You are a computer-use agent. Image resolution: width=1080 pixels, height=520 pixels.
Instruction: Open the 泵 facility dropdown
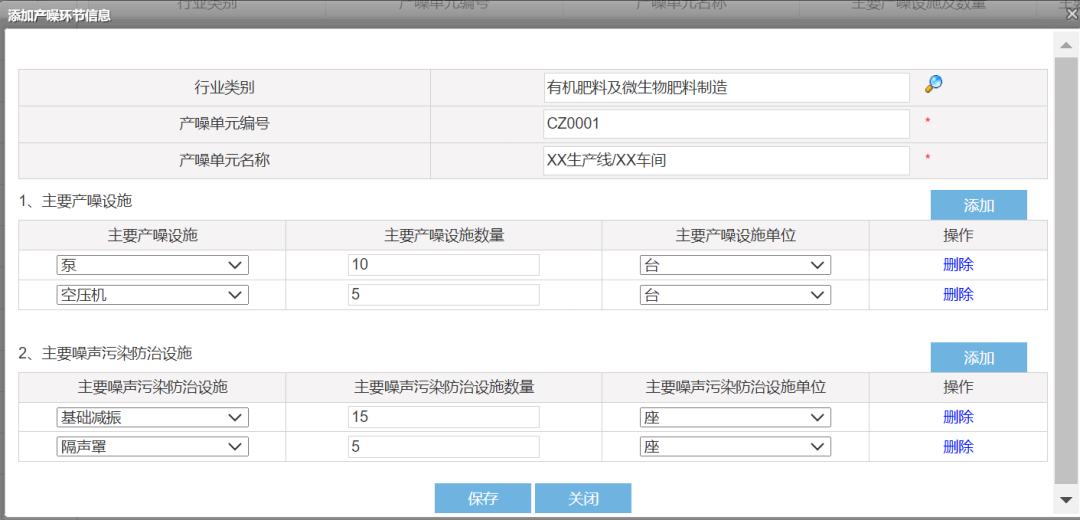[x=152, y=265]
